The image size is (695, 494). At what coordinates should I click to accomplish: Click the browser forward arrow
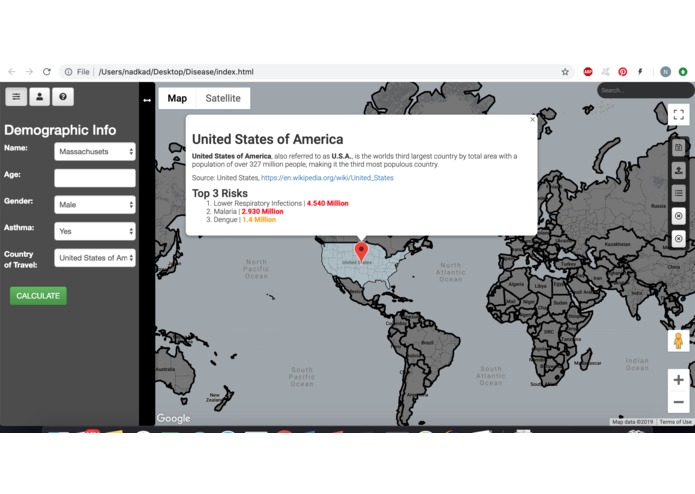point(29,72)
